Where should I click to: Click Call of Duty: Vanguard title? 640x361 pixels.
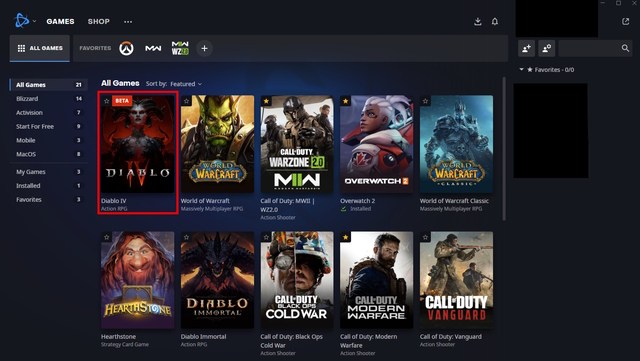[x=451, y=337]
